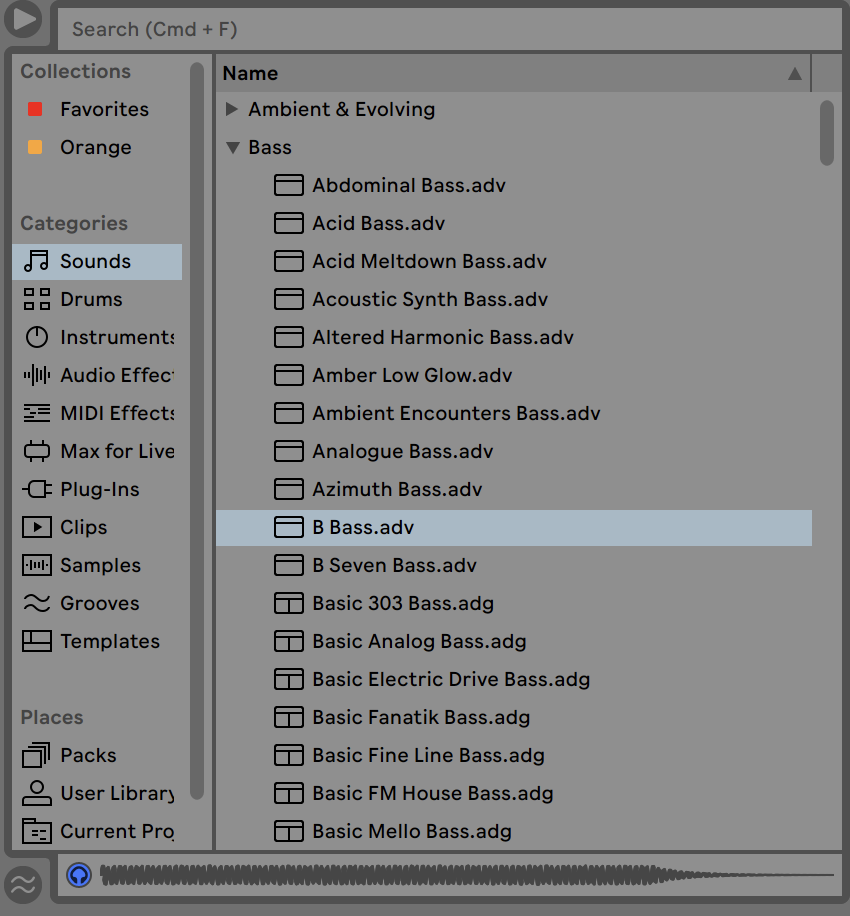Toggle the headphone preview button
The image size is (850, 916).
click(x=79, y=875)
